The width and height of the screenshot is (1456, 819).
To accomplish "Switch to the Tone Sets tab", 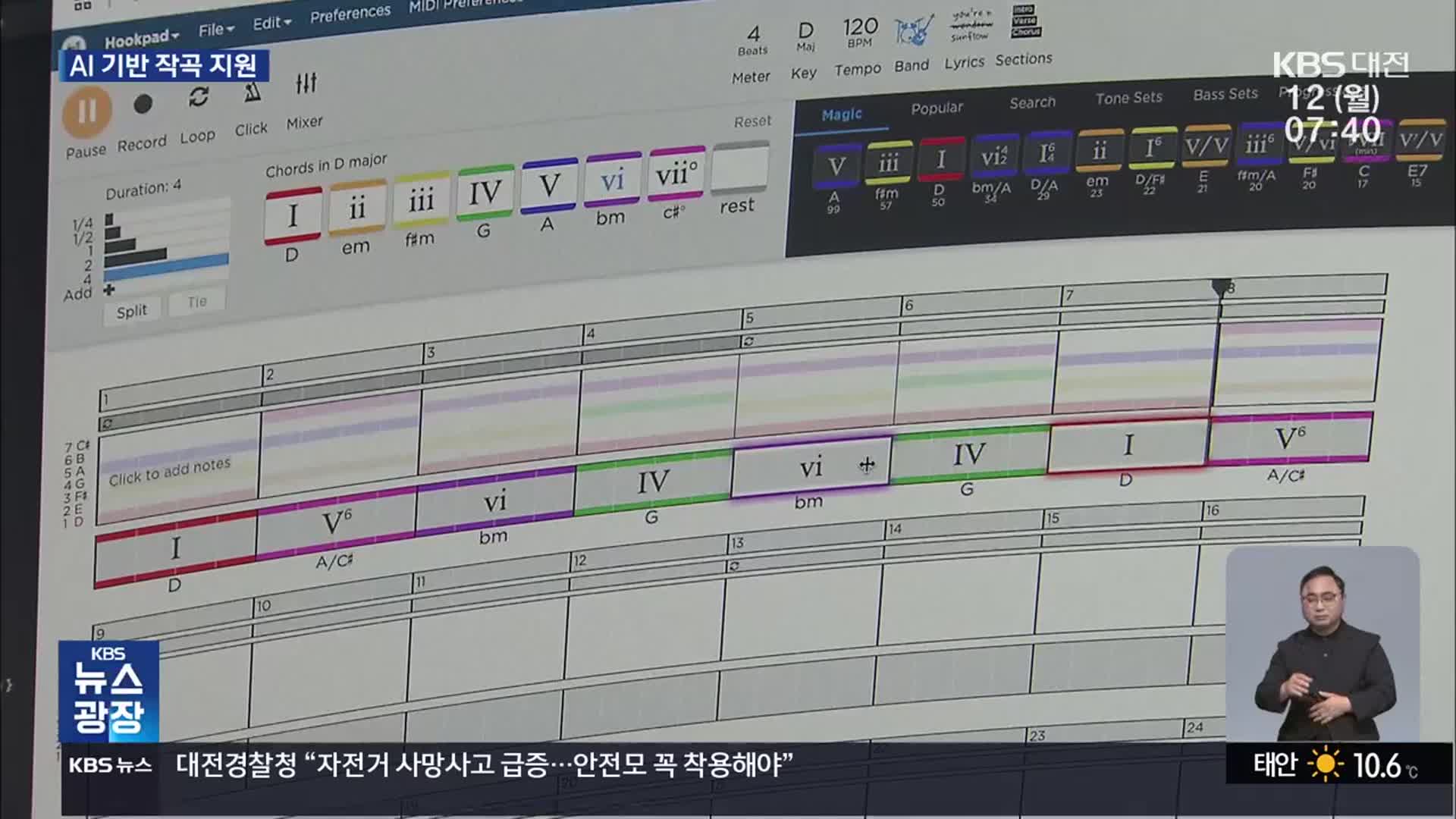I will coord(1128,98).
